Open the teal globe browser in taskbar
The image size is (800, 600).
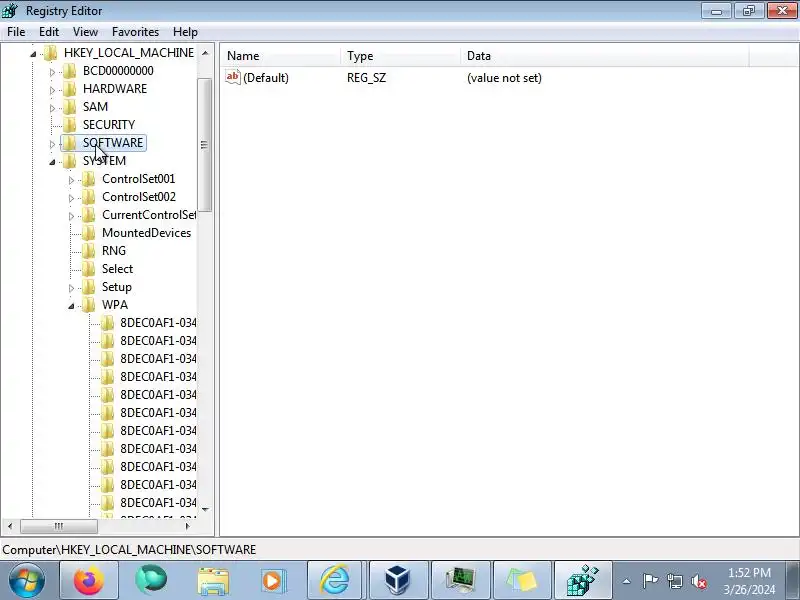click(151, 580)
